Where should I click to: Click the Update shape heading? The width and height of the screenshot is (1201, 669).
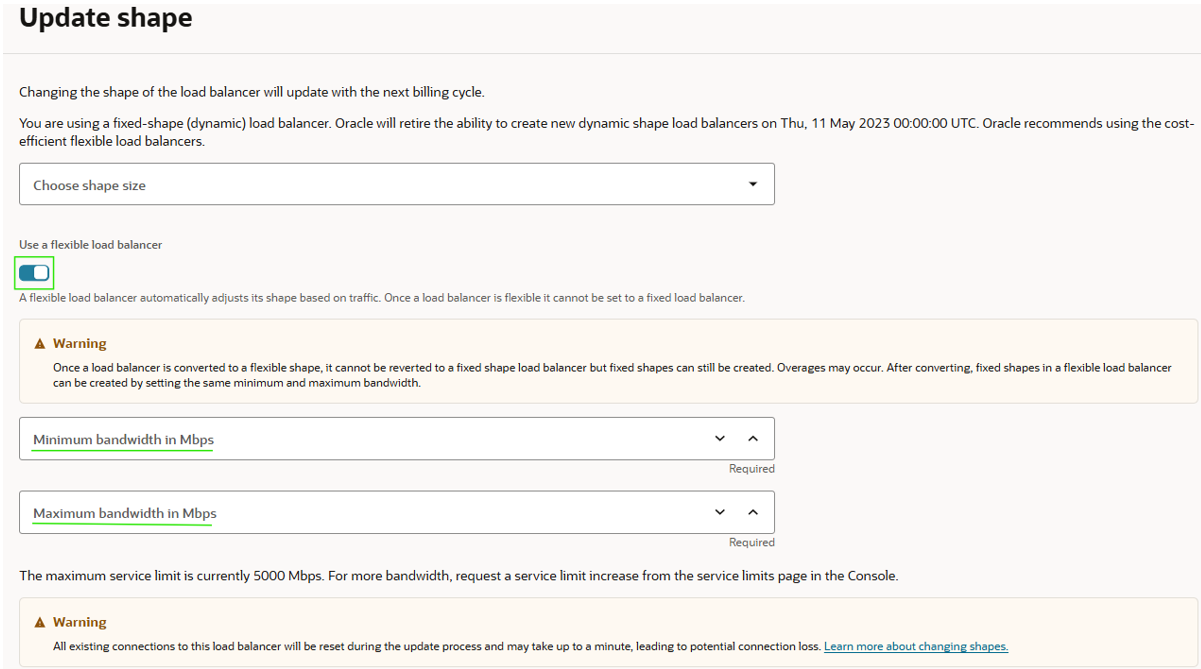(106, 18)
